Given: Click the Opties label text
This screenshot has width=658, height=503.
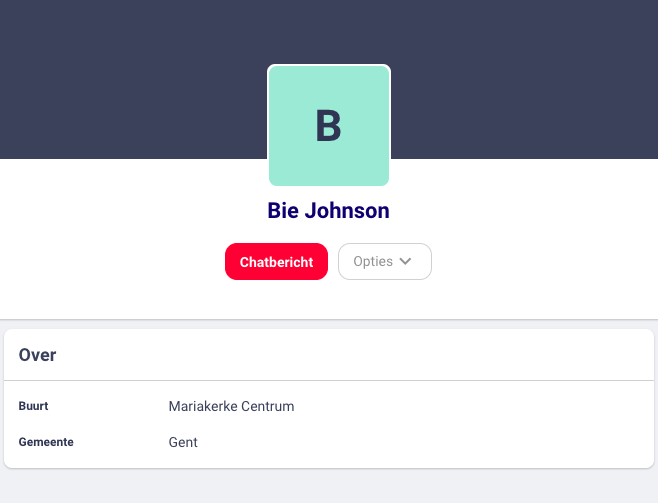Looking at the screenshot, I should tap(373, 262).
